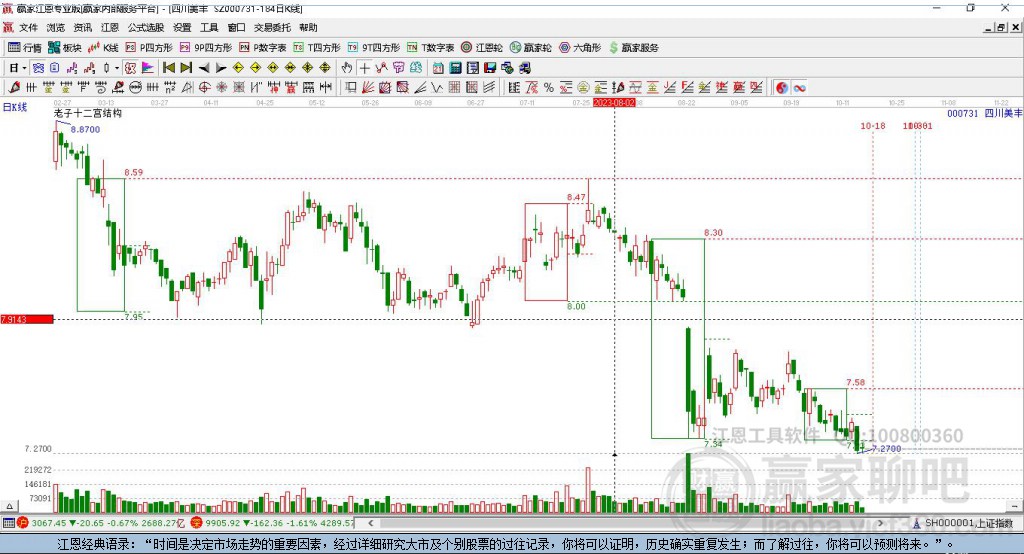Open the P数字表 number table
Screen dimensions: 1024x554
(x=263, y=48)
